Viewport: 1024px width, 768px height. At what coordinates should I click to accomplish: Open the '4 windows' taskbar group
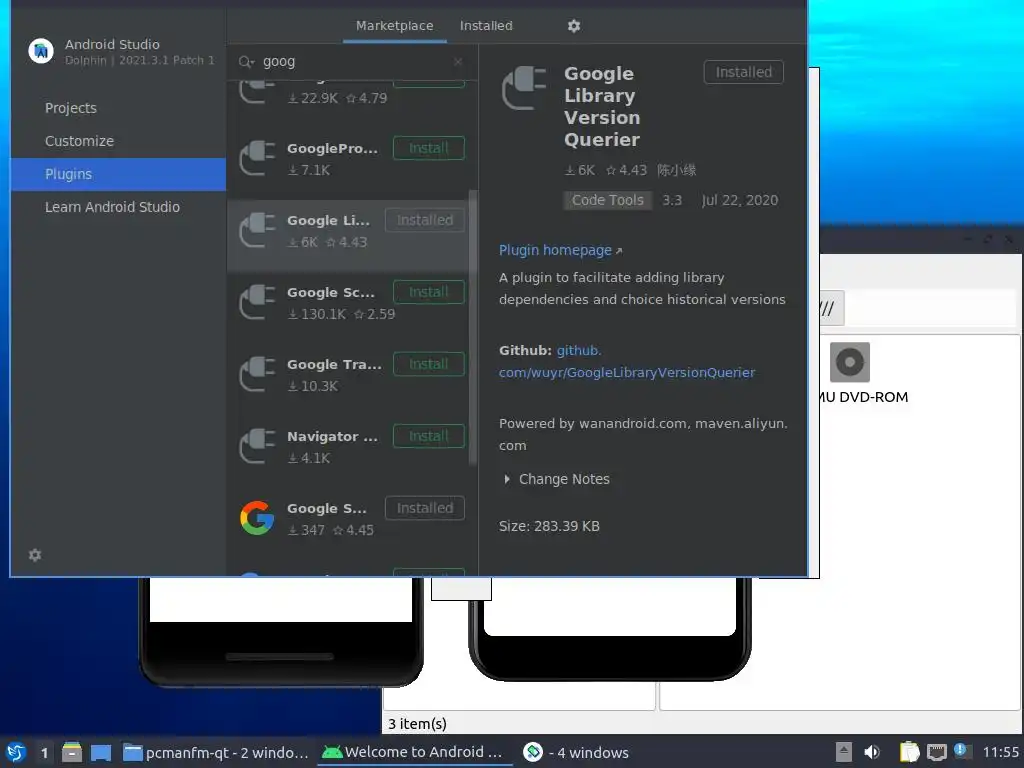577,752
